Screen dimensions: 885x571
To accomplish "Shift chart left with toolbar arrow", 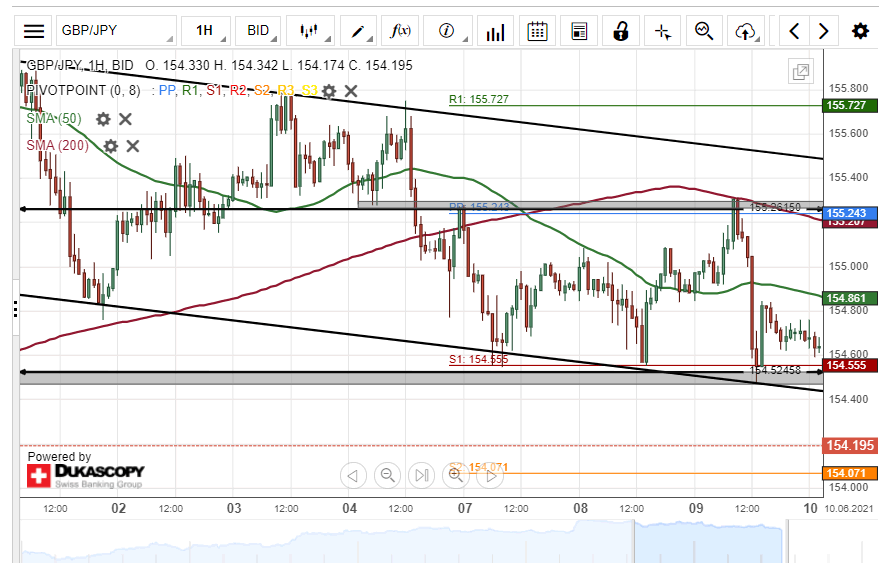I will [794, 30].
